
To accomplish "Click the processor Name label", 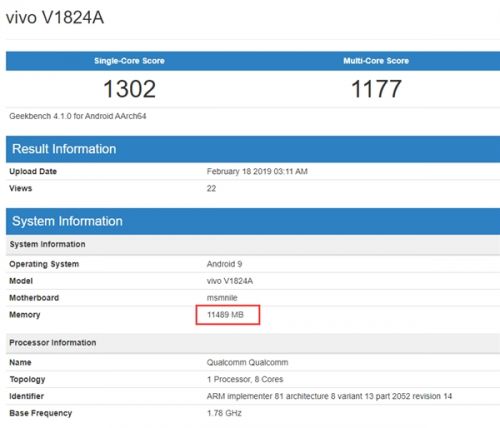I will pyautogui.click(x=20, y=362).
